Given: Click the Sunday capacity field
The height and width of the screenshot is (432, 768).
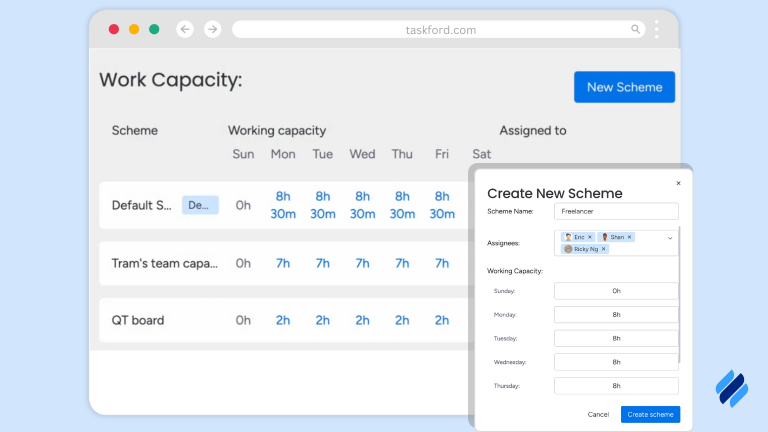Looking at the screenshot, I should click(x=616, y=291).
